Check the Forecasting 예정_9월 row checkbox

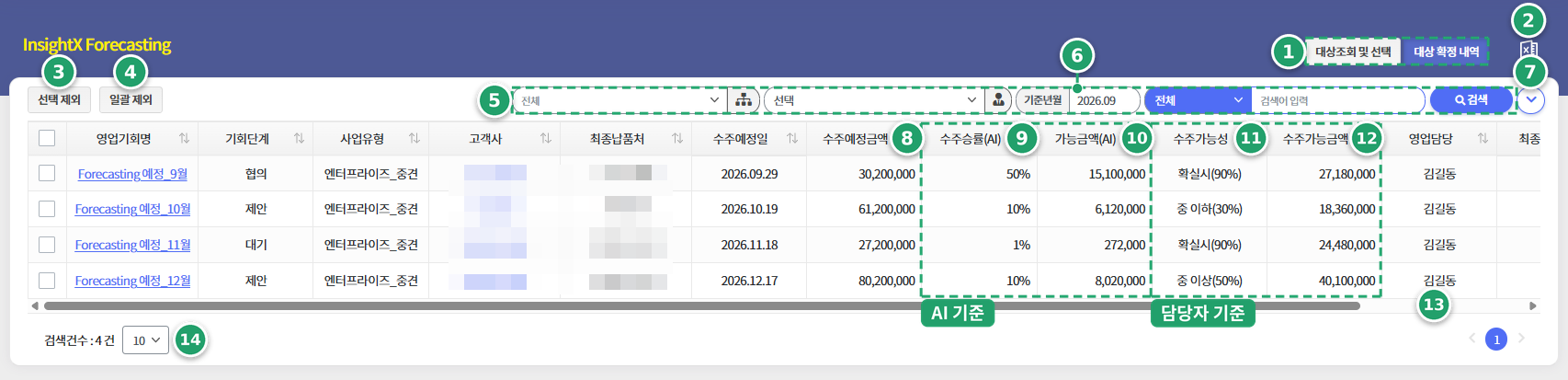pos(47,173)
